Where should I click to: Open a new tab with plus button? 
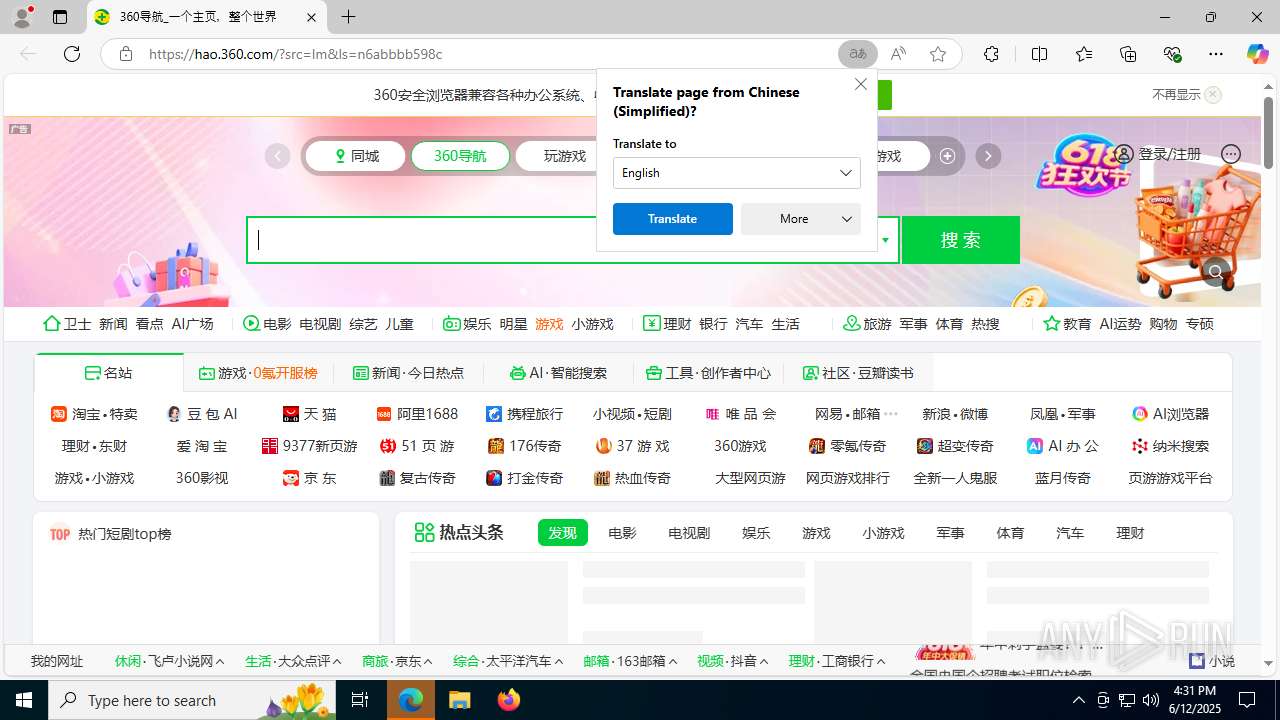pyautogui.click(x=348, y=17)
